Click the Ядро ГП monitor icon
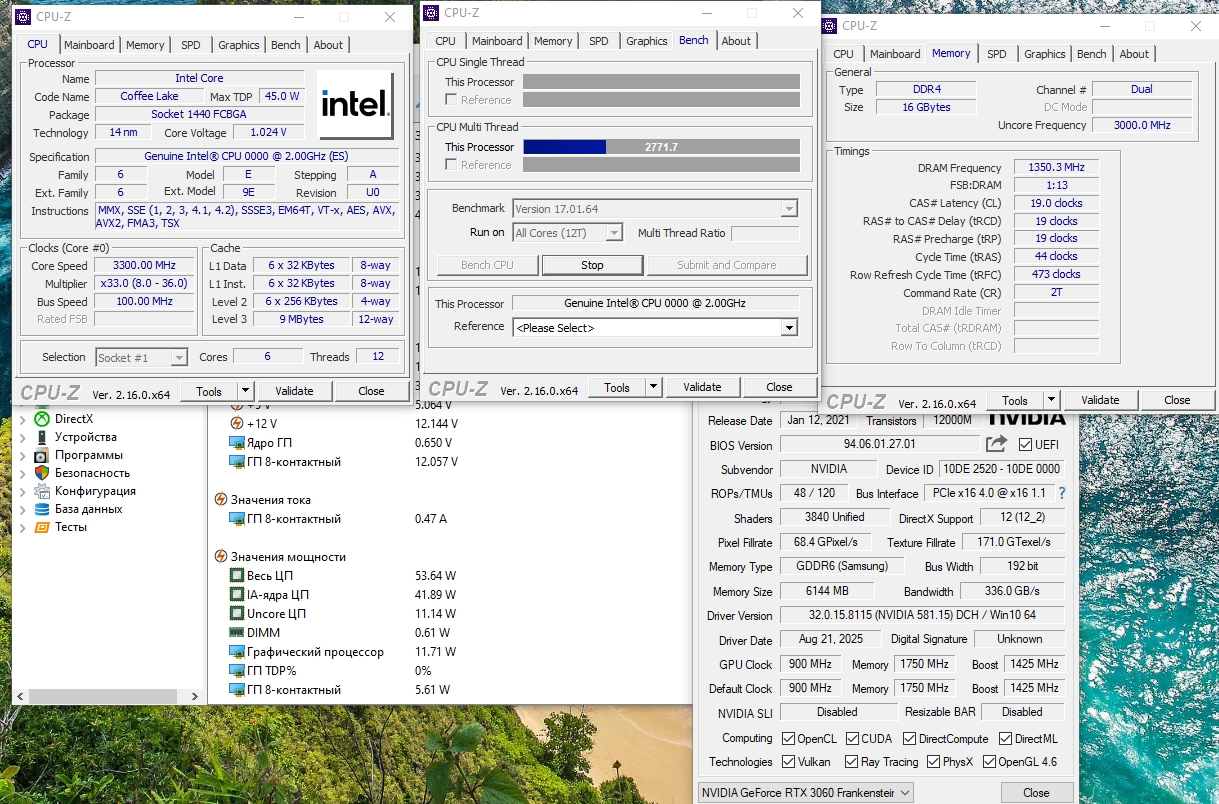This screenshot has height=804, width=1219. pos(237,443)
